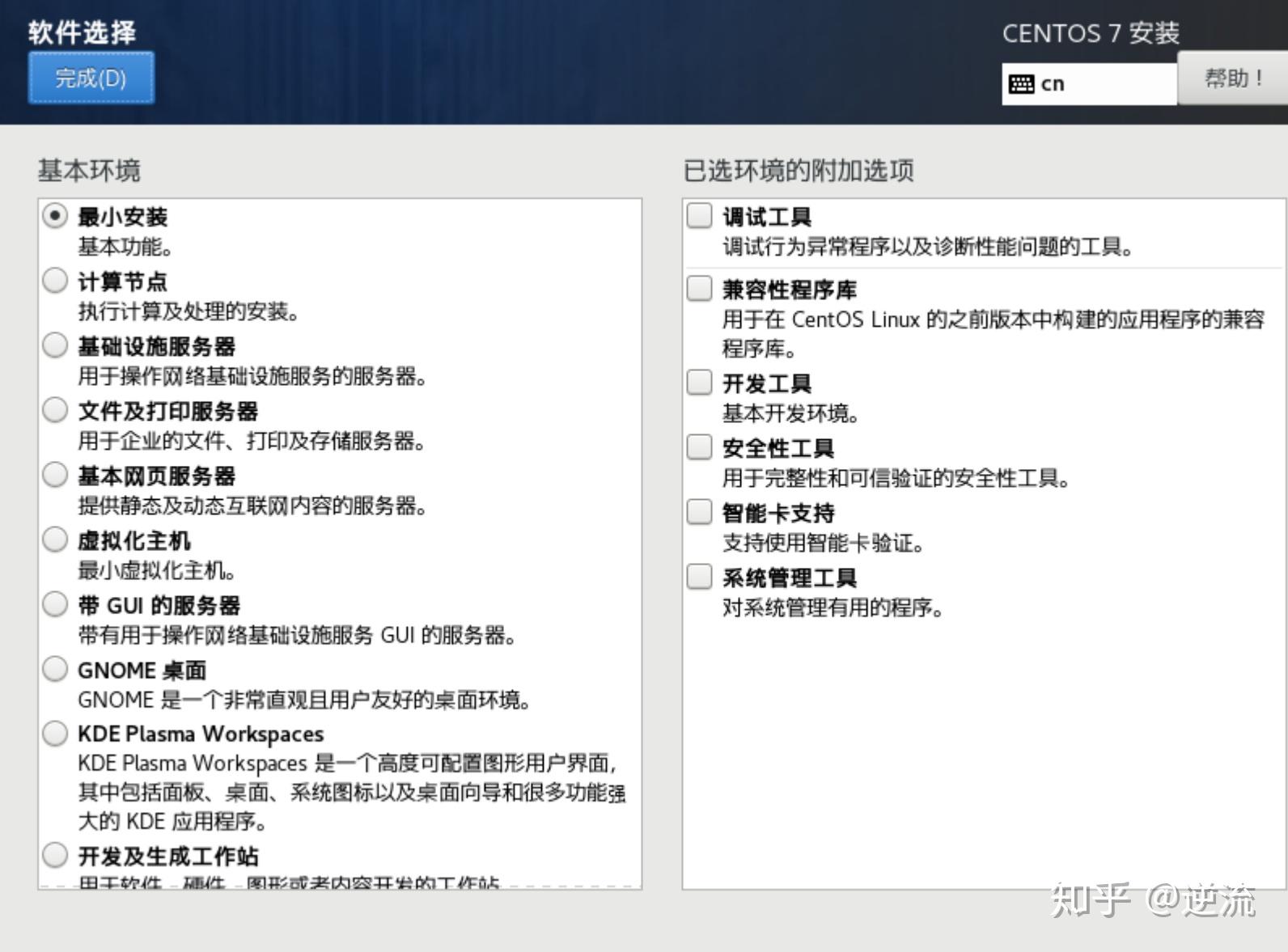Click the keyboard layout icon beside cn
Image resolution: width=1288 pixels, height=952 pixels.
tap(1021, 84)
